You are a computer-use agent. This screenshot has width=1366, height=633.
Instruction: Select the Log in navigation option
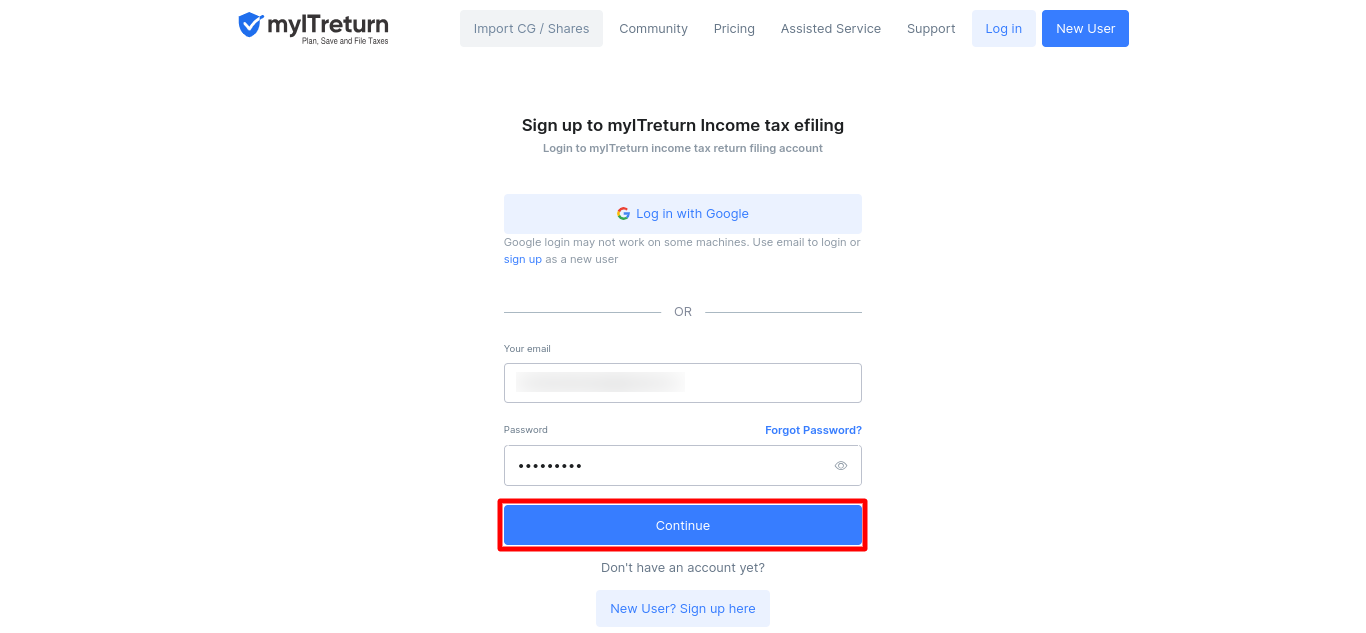tap(1004, 28)
